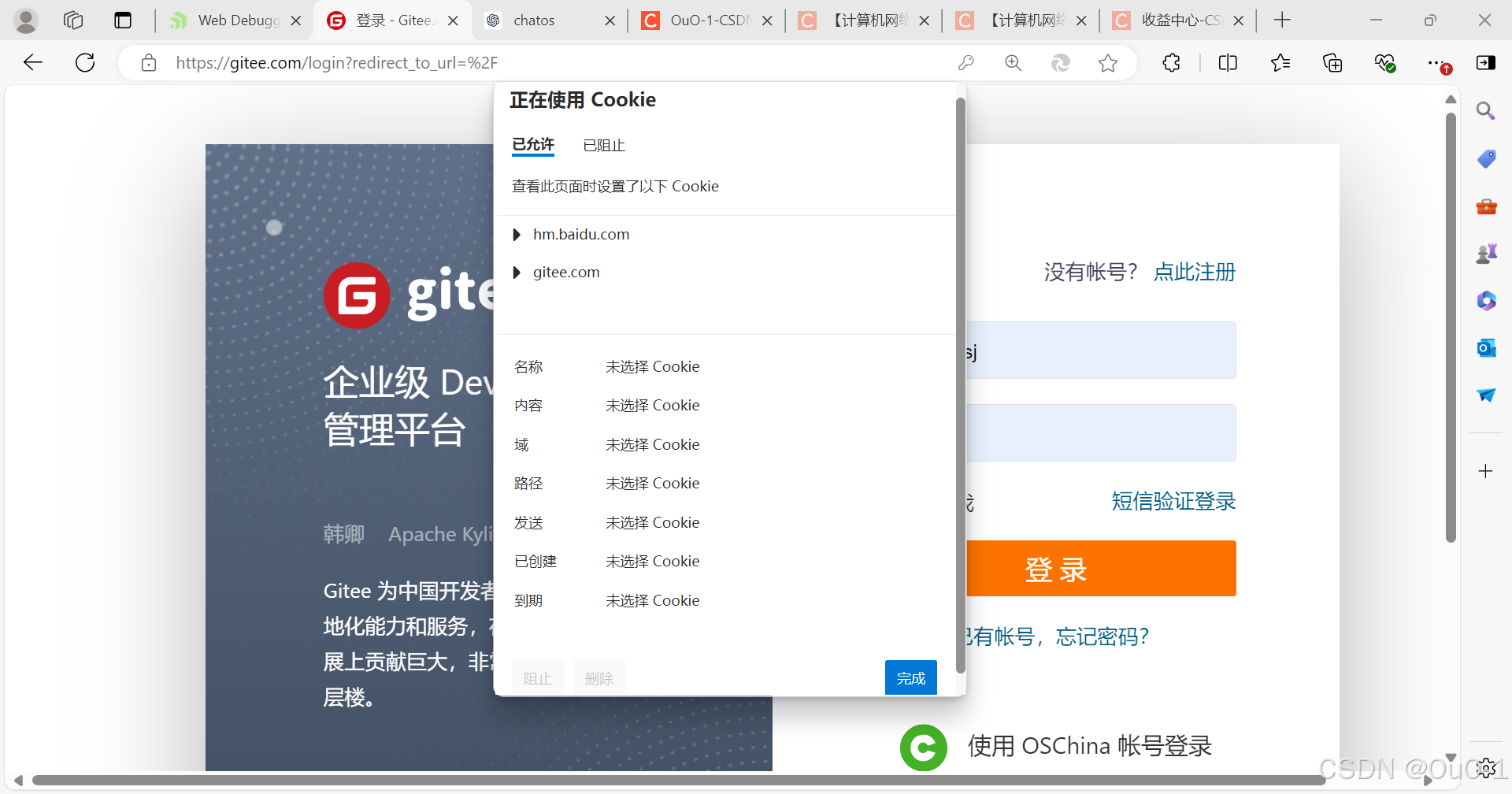Open sidebar settings gear
Screen dimensions: 1512x794
point(1486,767)
